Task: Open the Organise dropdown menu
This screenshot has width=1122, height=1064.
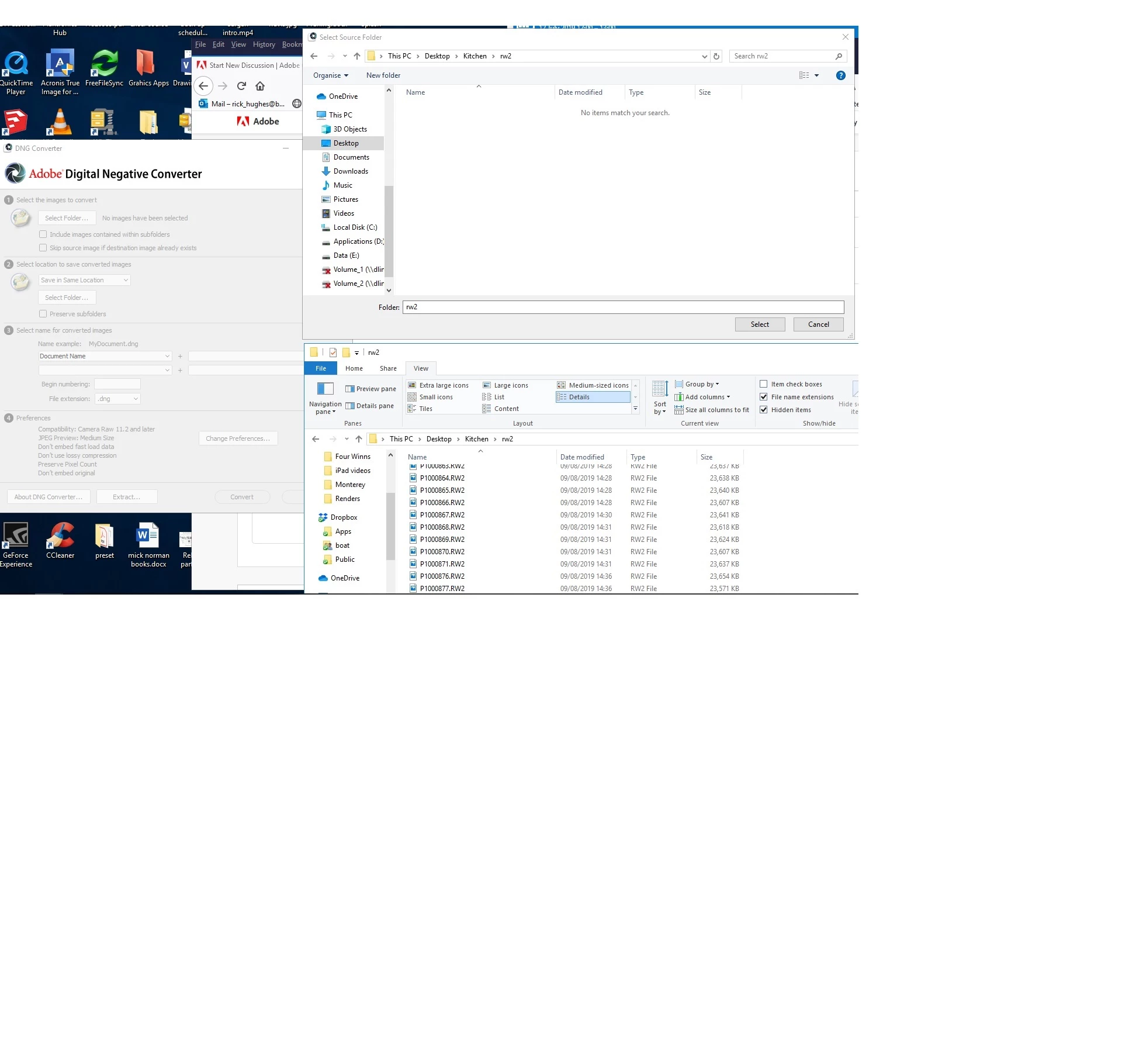Action: tap(330, 75)
